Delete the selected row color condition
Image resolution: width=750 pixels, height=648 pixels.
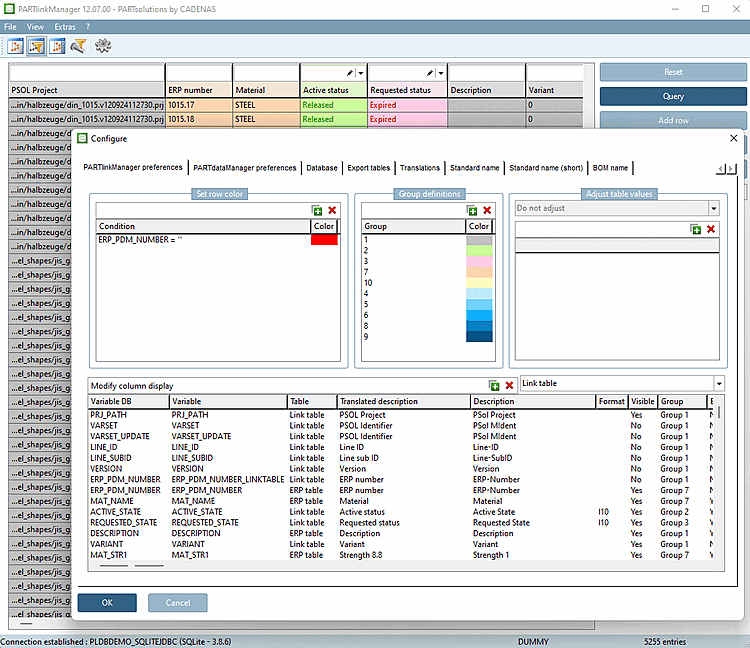point(332,211)
